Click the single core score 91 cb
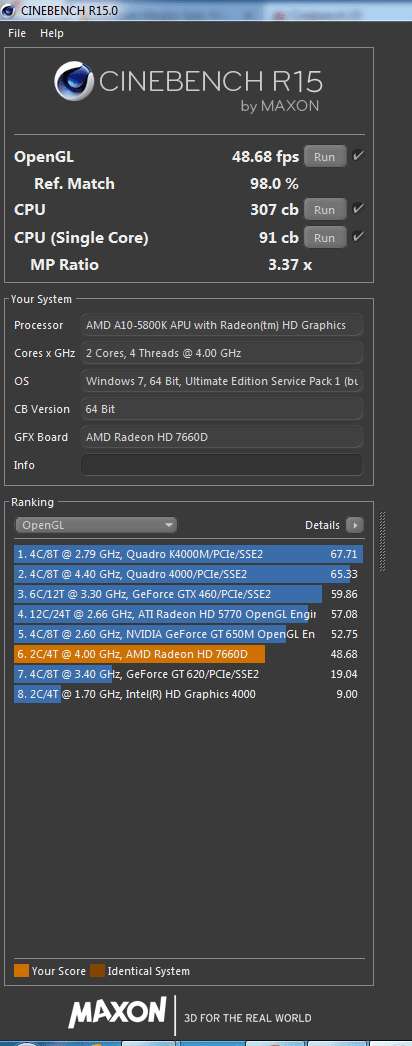 (279, 237)
